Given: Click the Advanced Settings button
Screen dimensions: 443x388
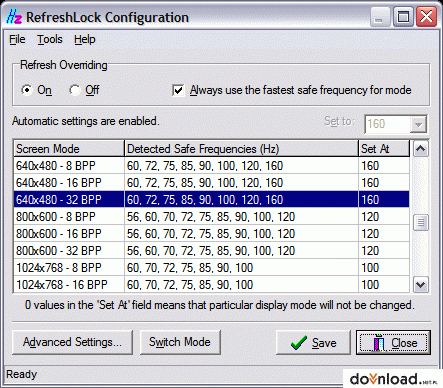Looking at the screenshot, I should pos(72,342).
